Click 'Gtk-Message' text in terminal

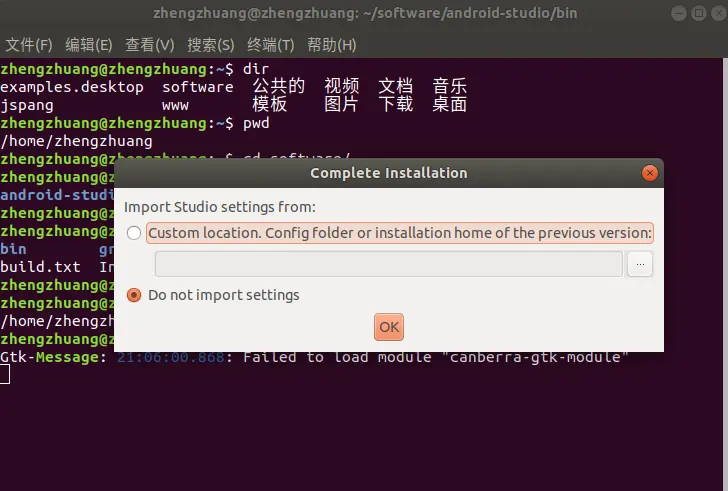click(x=49, y=357)
